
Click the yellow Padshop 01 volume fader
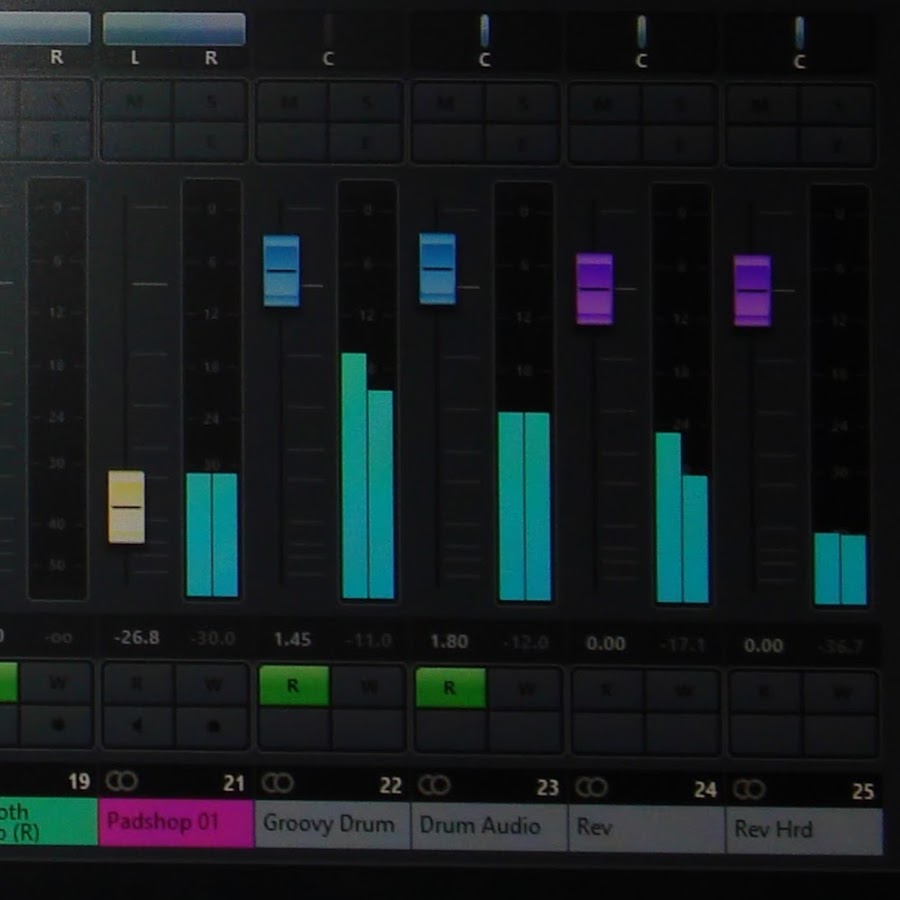[126, 507]
